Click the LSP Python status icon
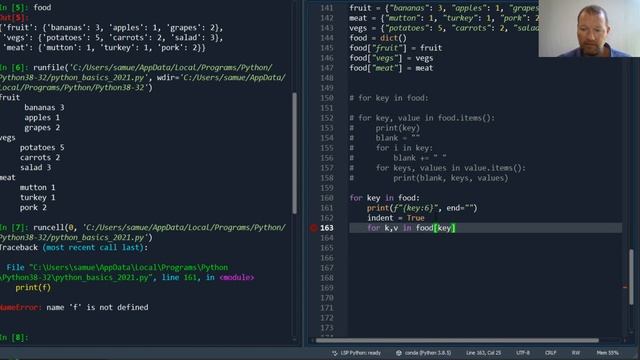The height and width of the screenshot is (360, 640). pos(335,353)
